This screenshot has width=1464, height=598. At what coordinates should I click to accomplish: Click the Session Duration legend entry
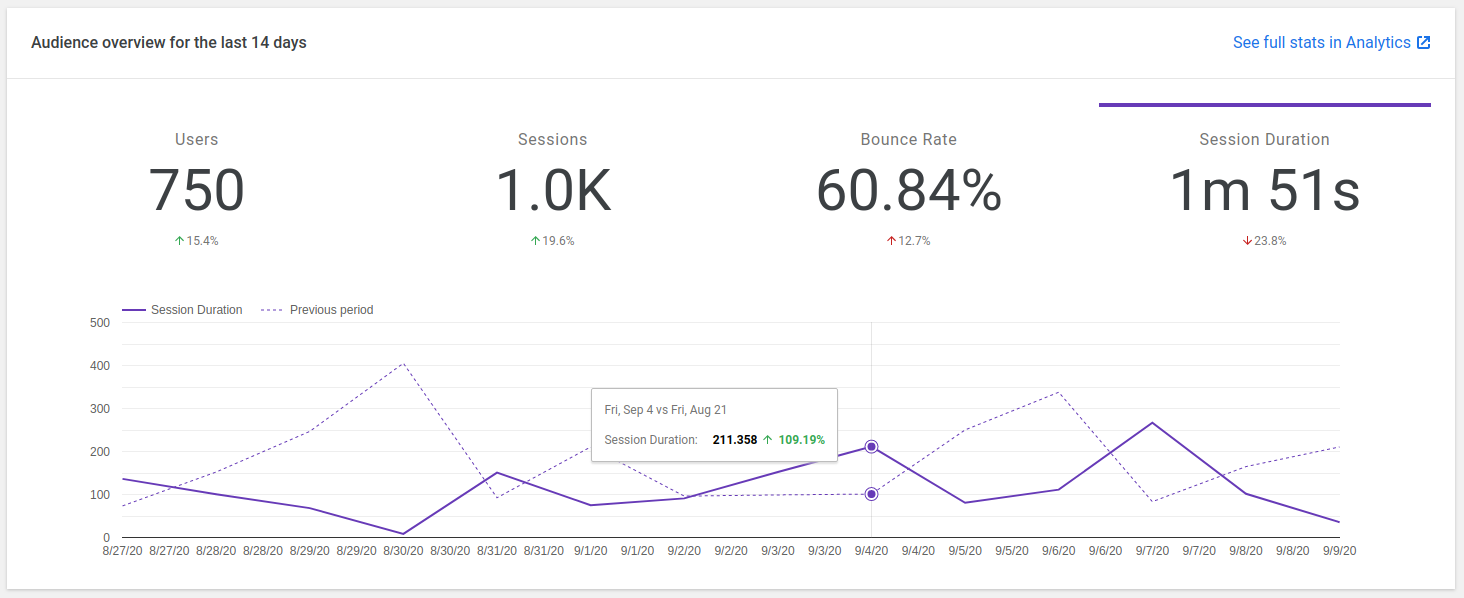click(182, 310)
